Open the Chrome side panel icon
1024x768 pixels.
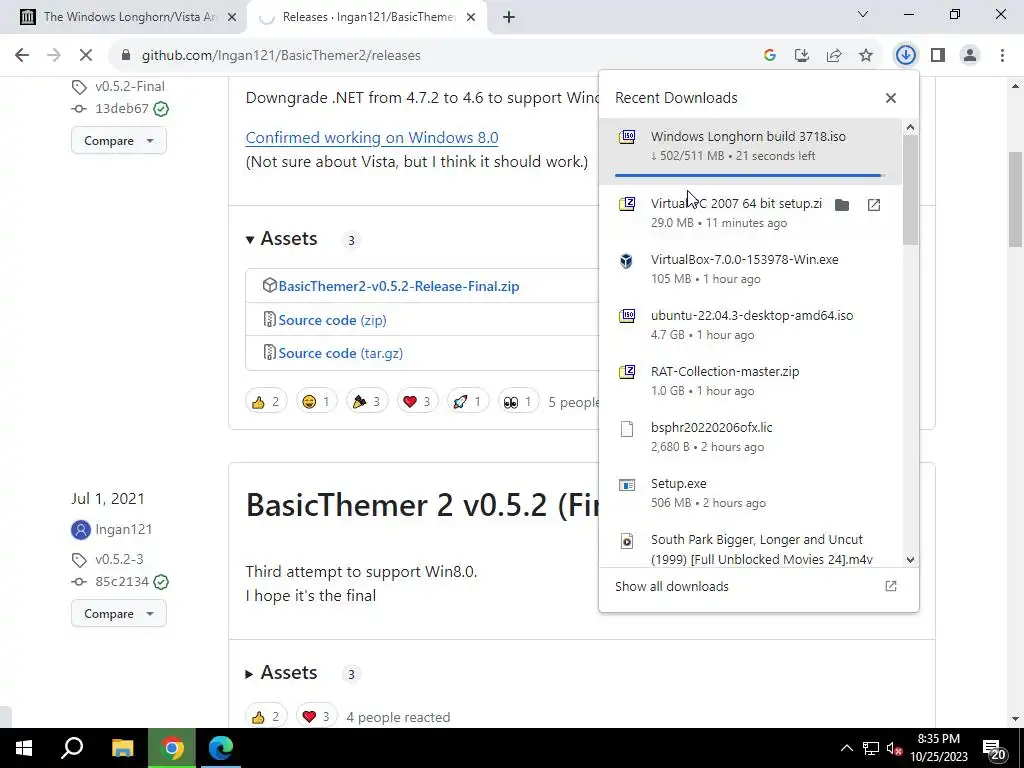(938, 56)
